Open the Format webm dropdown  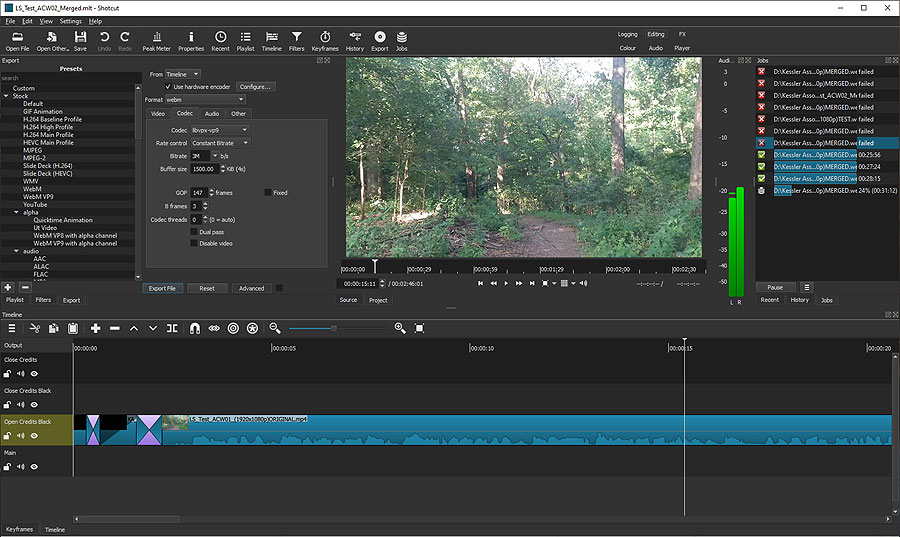click(205, 99)
